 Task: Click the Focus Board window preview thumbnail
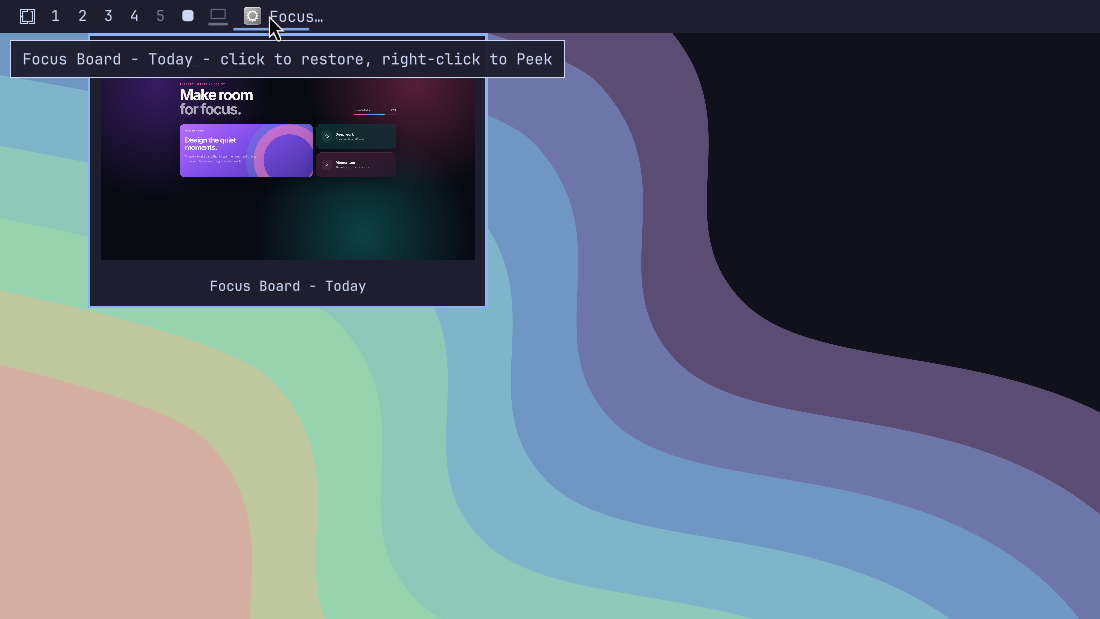tap(288, 168)
